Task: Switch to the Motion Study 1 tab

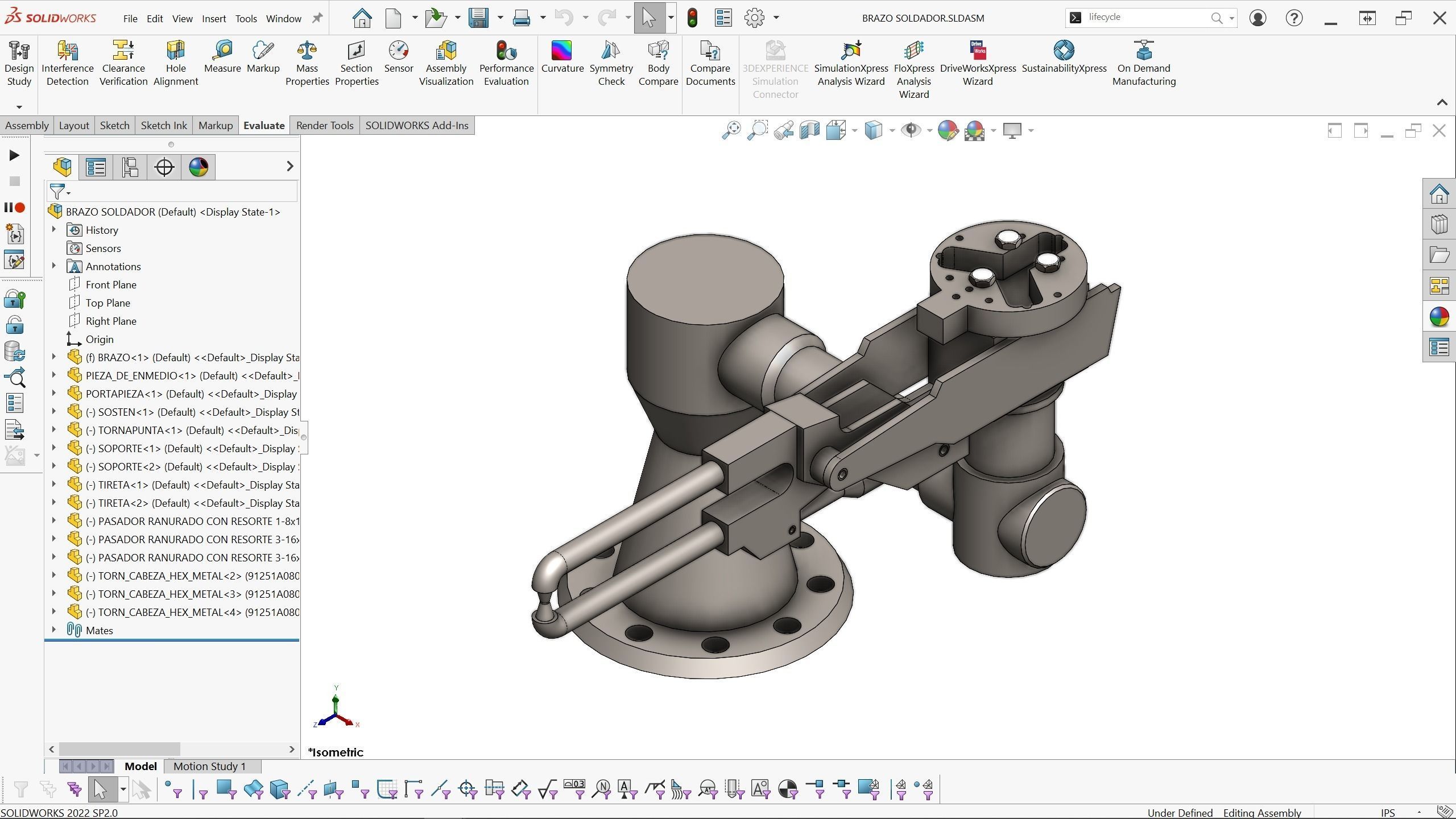Action: point(209,766)
